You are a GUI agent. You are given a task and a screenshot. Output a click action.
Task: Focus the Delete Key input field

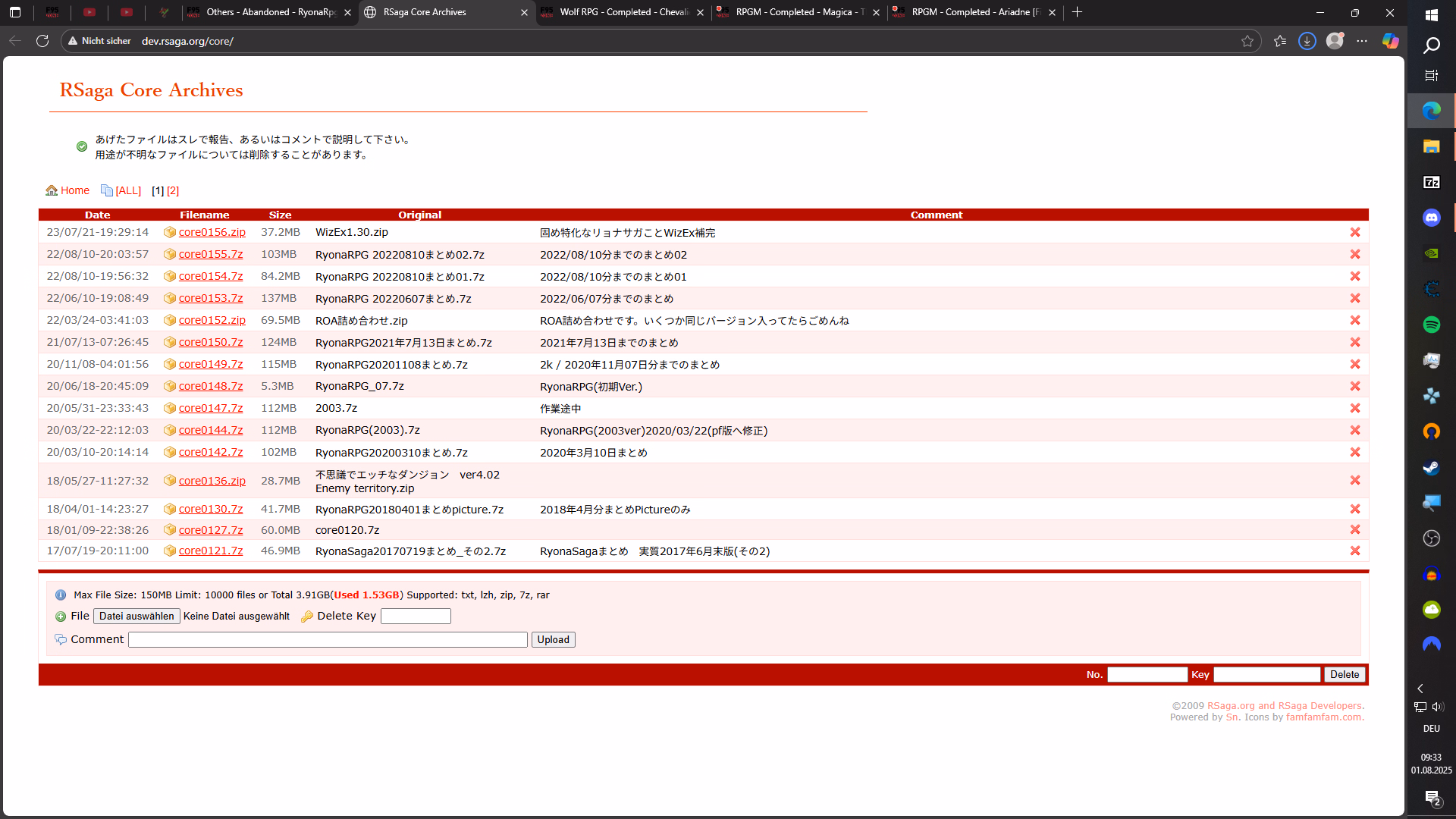(x=416, y=617)
